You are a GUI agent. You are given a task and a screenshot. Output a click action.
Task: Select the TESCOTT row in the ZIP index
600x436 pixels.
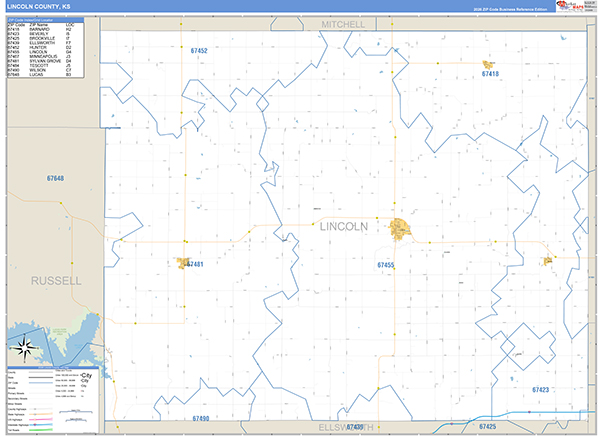tap(40, 65)
